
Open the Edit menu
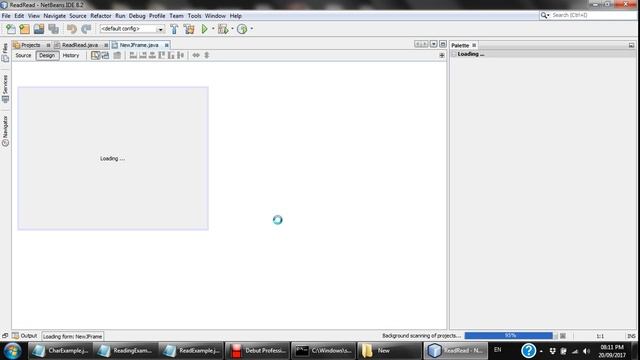point(19,16)
